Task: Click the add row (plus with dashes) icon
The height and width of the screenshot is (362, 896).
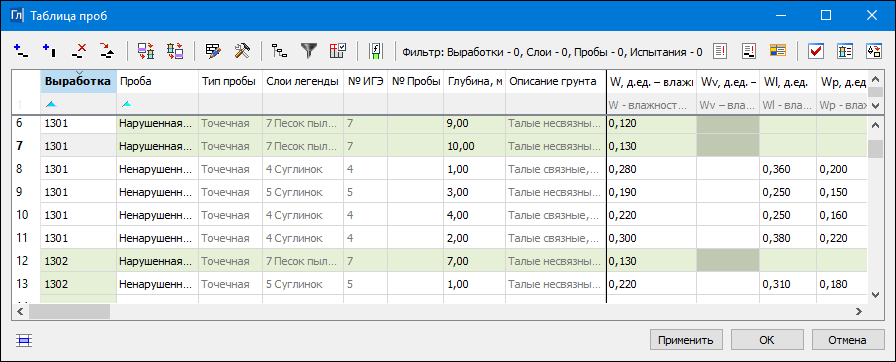Action: pyautogui.click(x=21, y=51)
